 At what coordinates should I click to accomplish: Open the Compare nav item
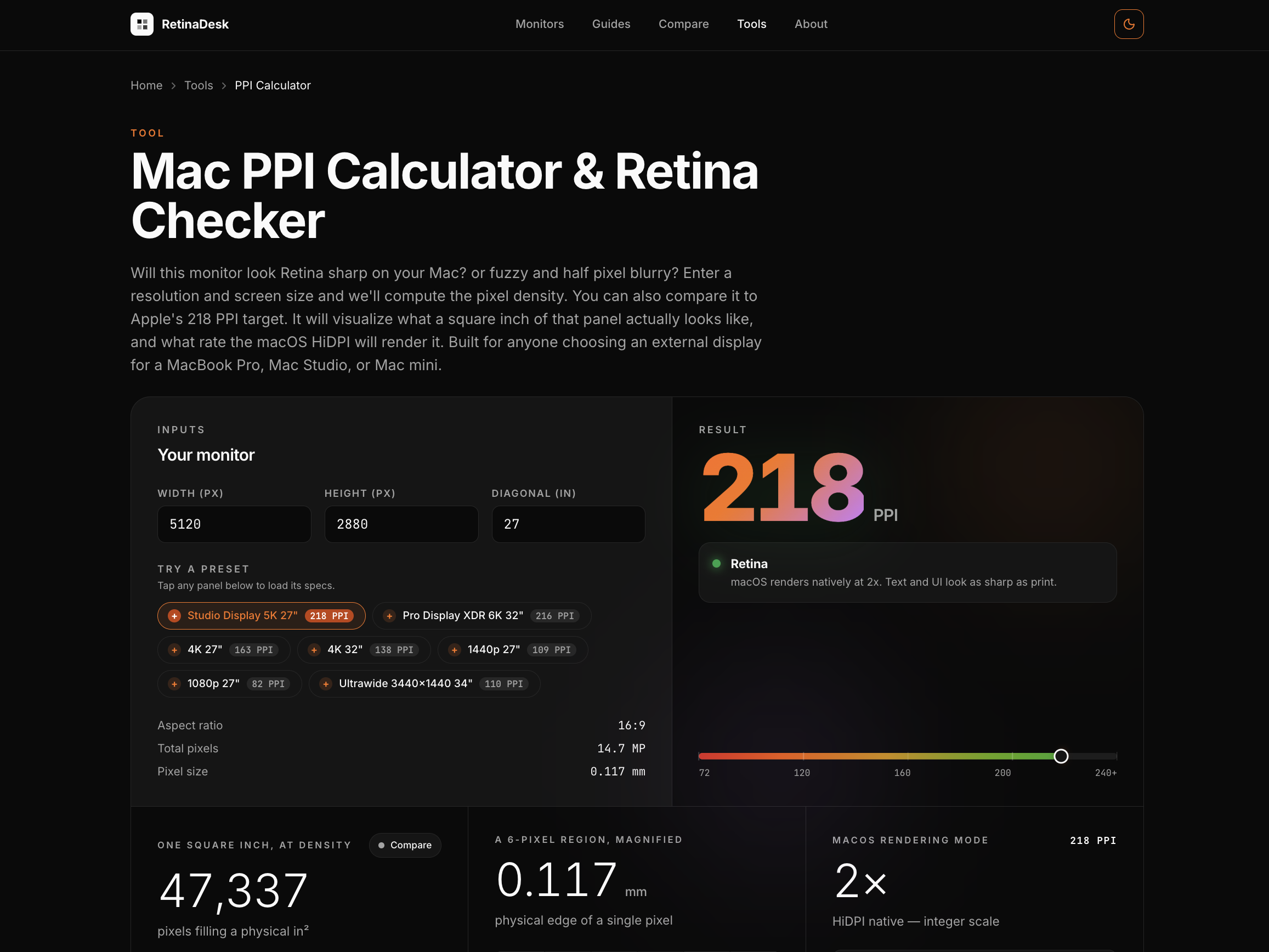point(683,24)
